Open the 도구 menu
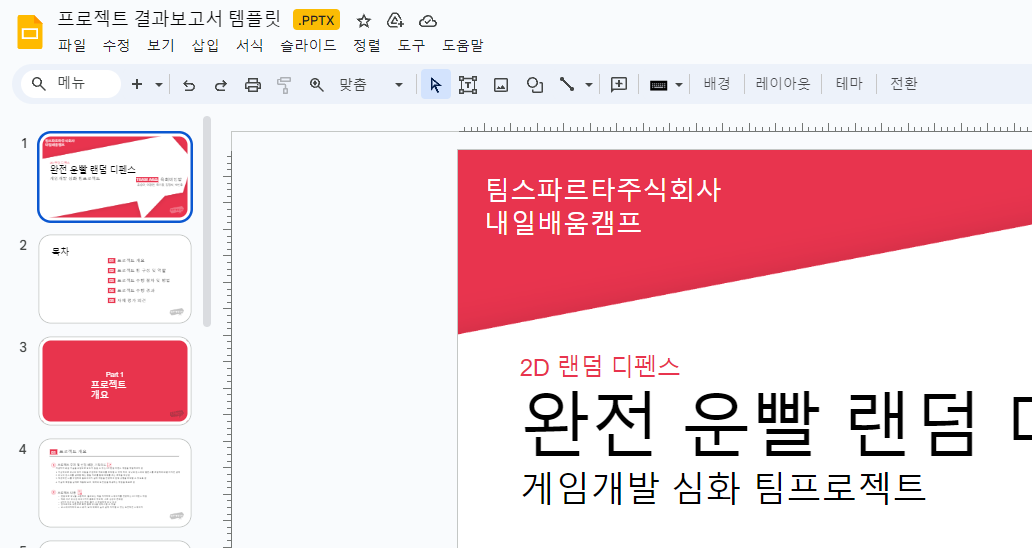Viewport: 1032px width, 548px height. tap(411, 45)
